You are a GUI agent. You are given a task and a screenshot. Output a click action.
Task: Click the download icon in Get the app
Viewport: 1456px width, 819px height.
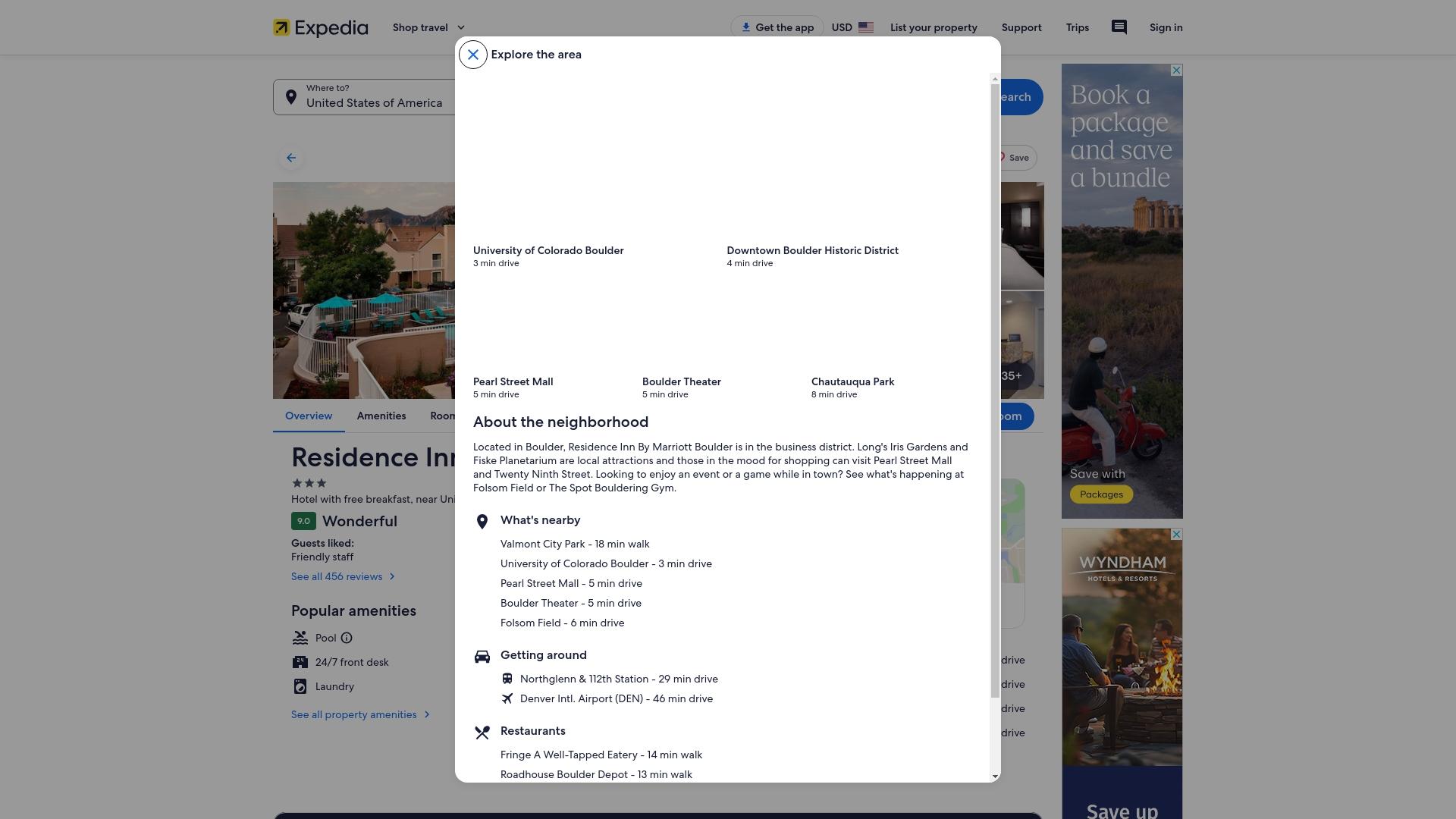(x=746, y=27)
